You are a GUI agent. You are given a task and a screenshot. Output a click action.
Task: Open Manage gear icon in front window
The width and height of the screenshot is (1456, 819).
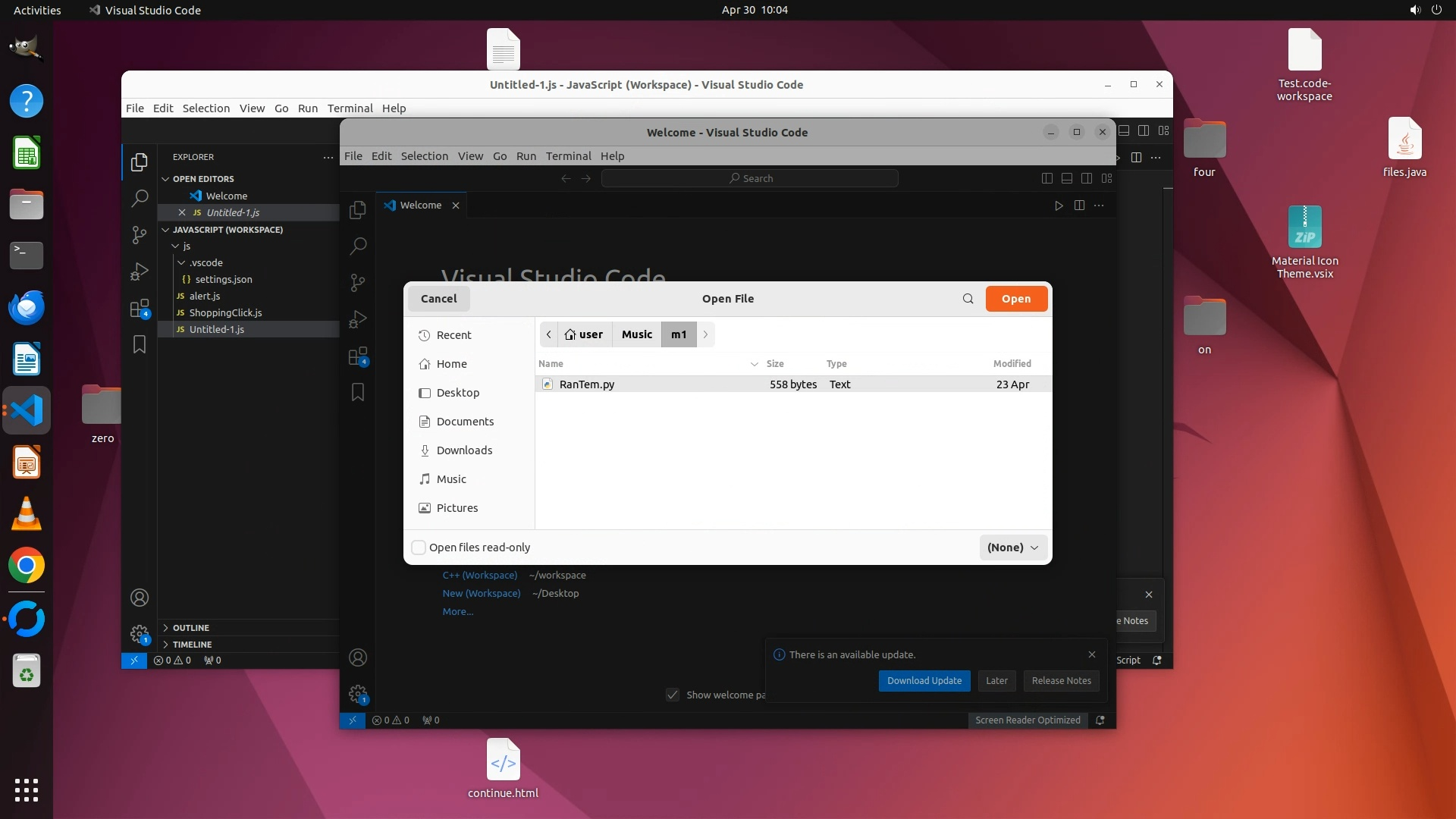[358, 694]
